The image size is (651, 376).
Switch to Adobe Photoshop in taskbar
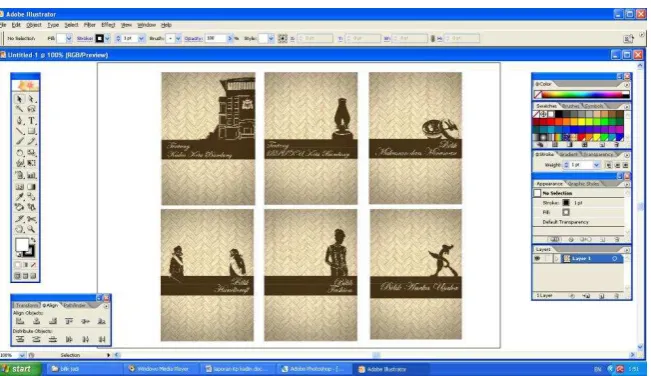(315, 369)
